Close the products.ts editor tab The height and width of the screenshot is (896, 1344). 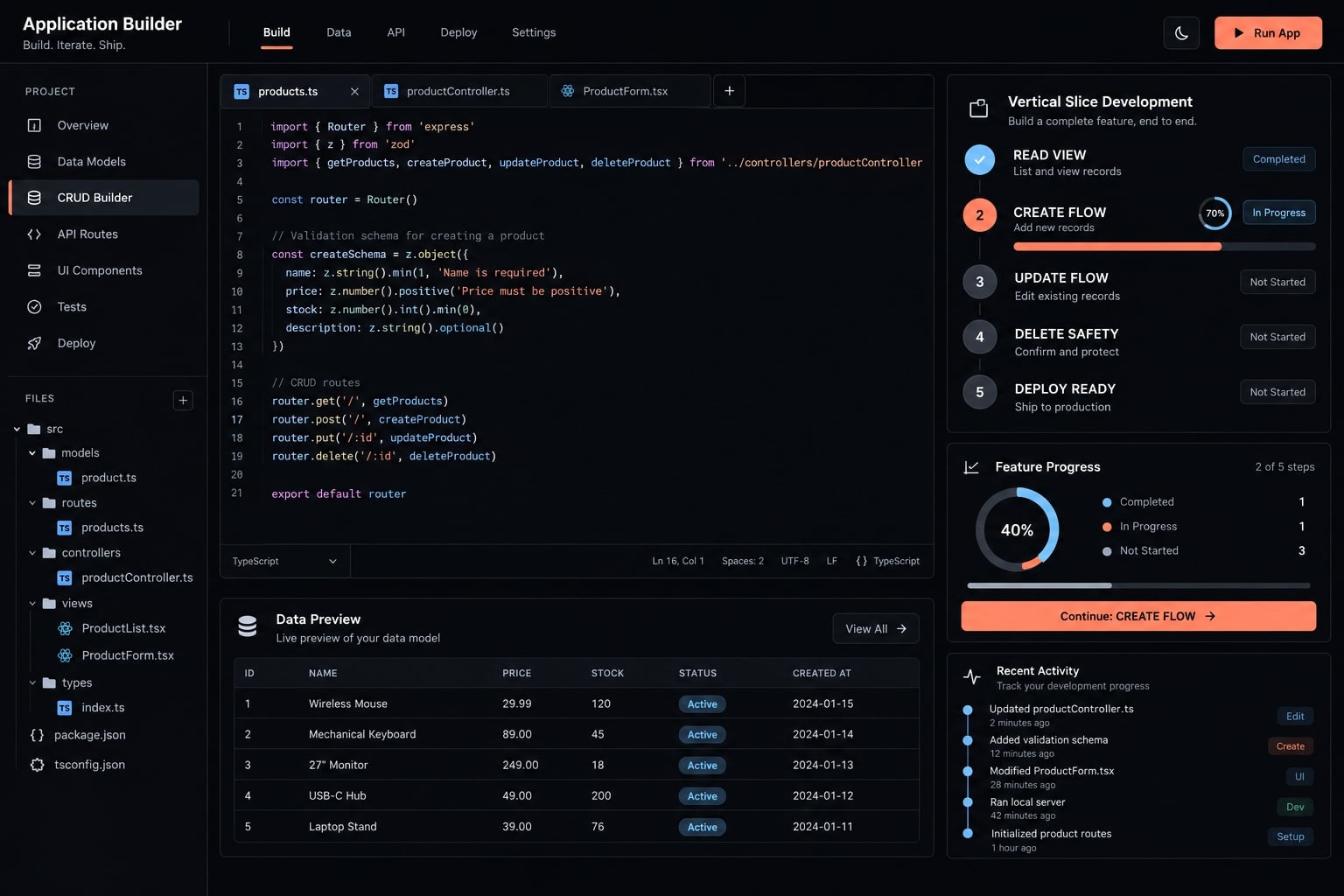[354, 92]
